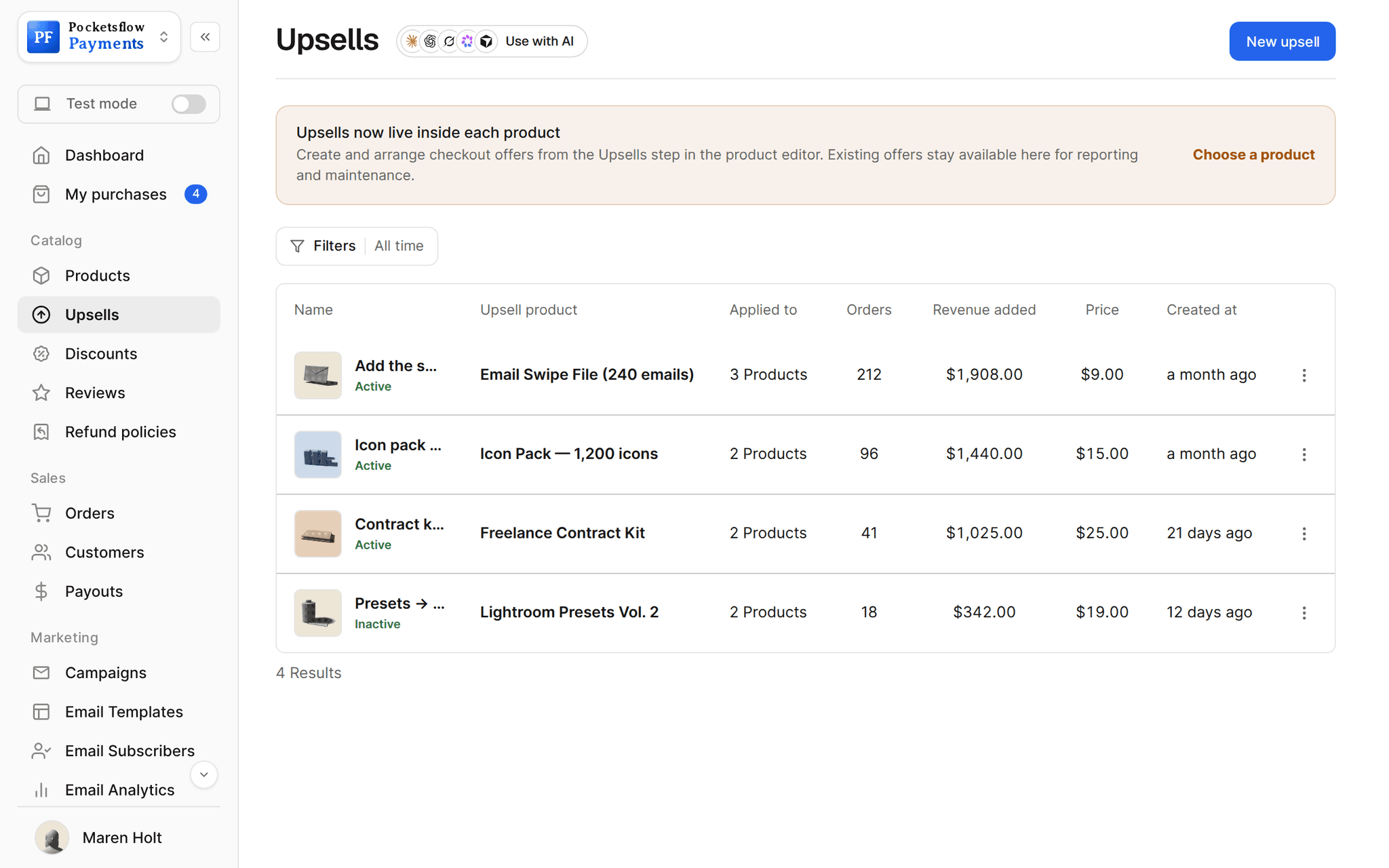Collapse the sidebar with double-chevron button

pyautogui.click(x=205, y=37)
